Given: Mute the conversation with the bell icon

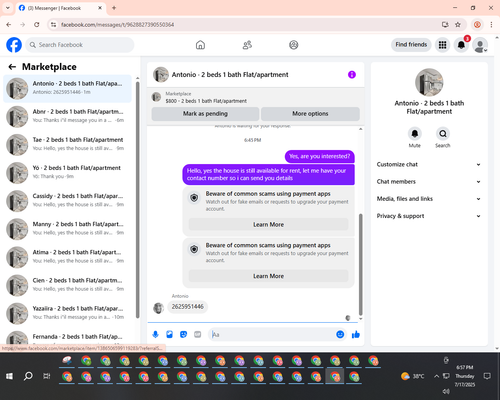Looking at the screenshot, I should click(415, 134).
